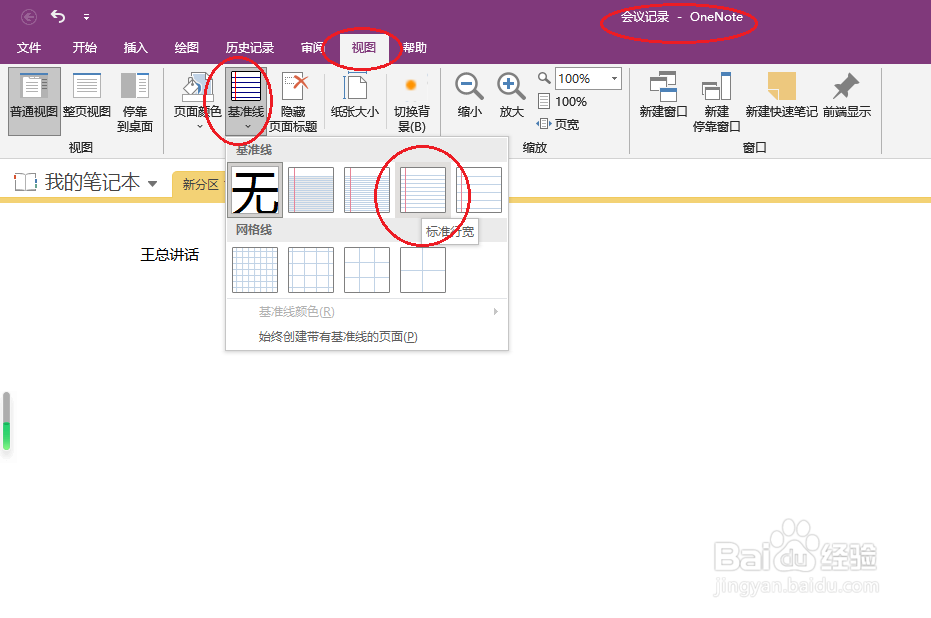
Task: Click the back arrow in title bar
Action: [28, 17]
